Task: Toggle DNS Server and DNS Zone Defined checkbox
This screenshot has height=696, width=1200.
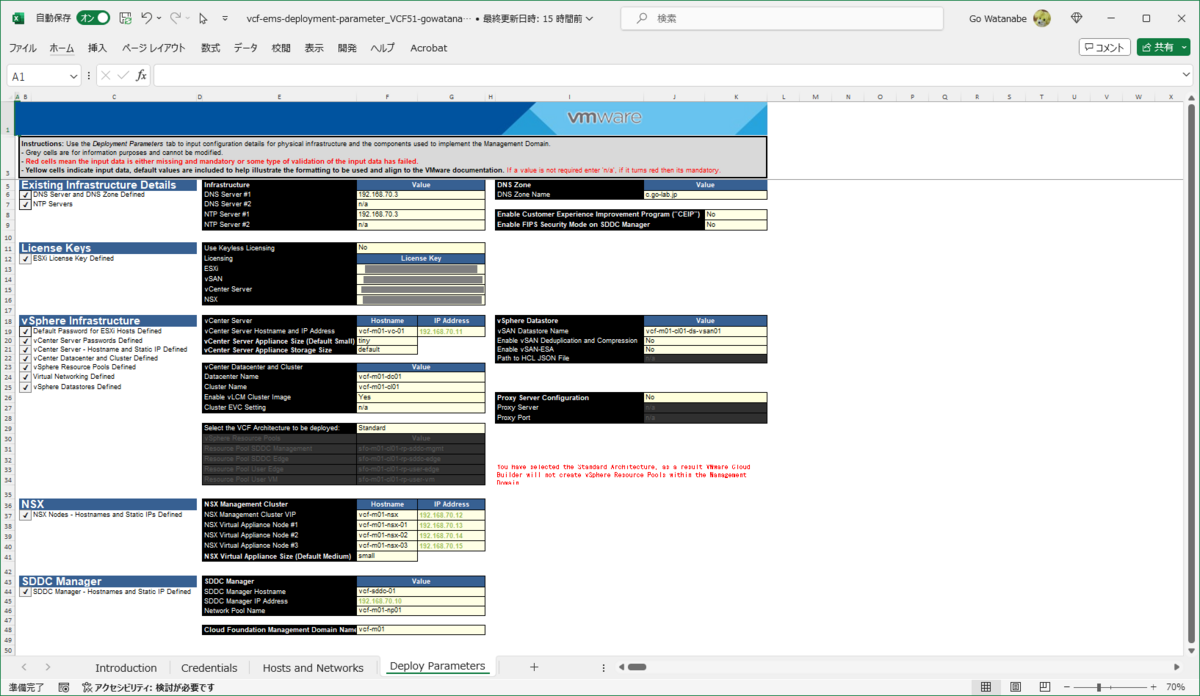Action: [x=25, y=195]
